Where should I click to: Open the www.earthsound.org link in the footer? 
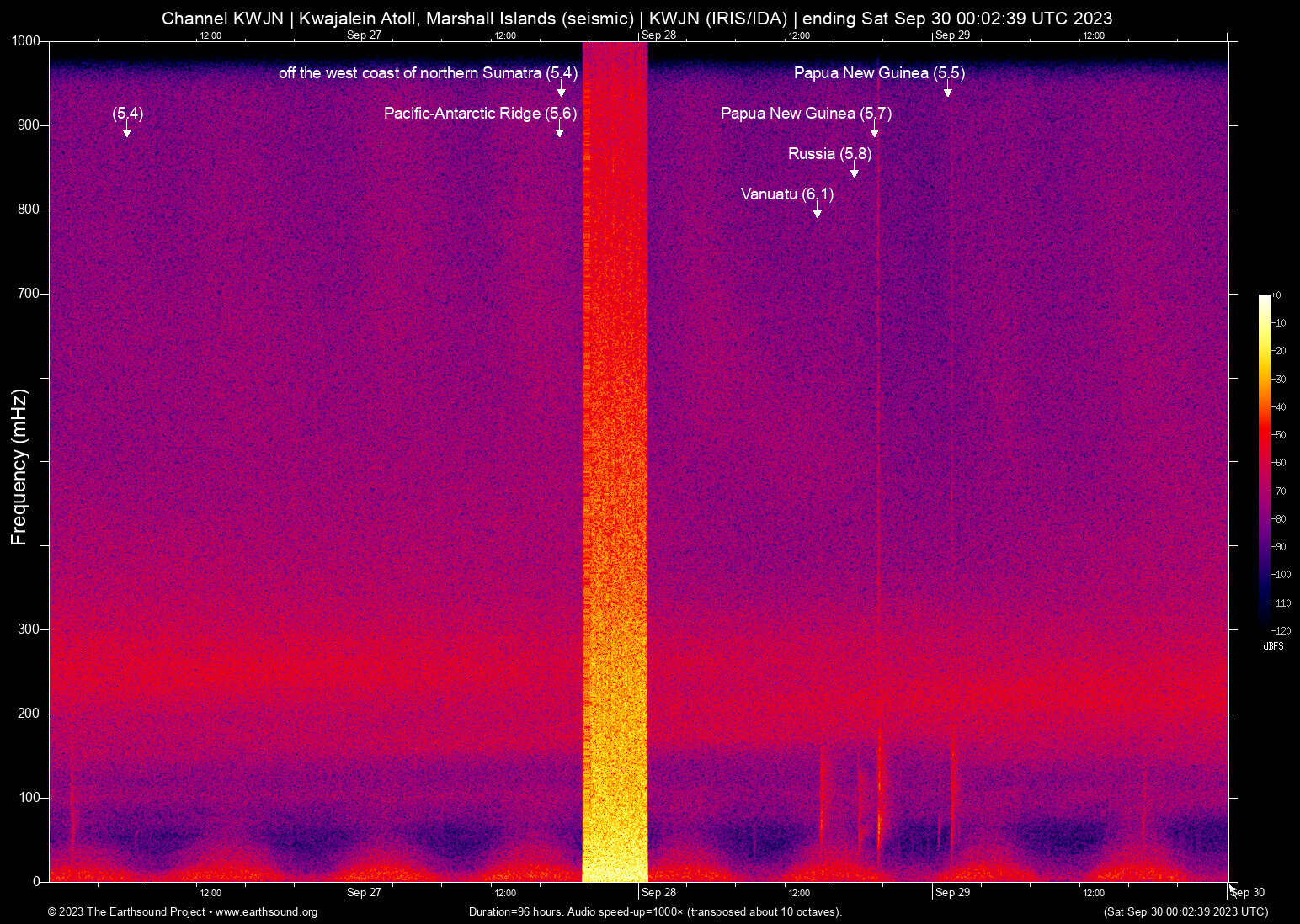pyautogui.click(x=267, y=912)
